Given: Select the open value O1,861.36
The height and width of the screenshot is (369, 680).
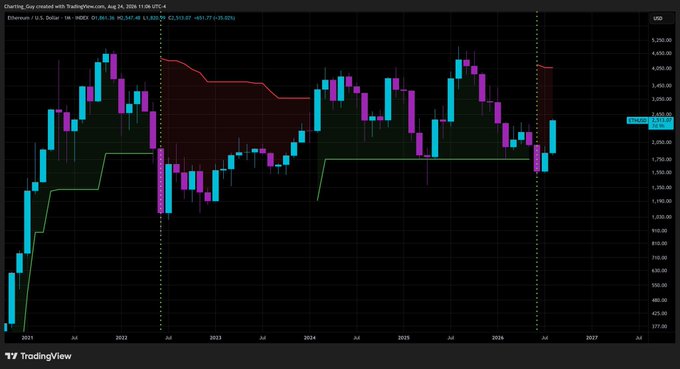Looking at the screenshot, I should click(104, 18).
